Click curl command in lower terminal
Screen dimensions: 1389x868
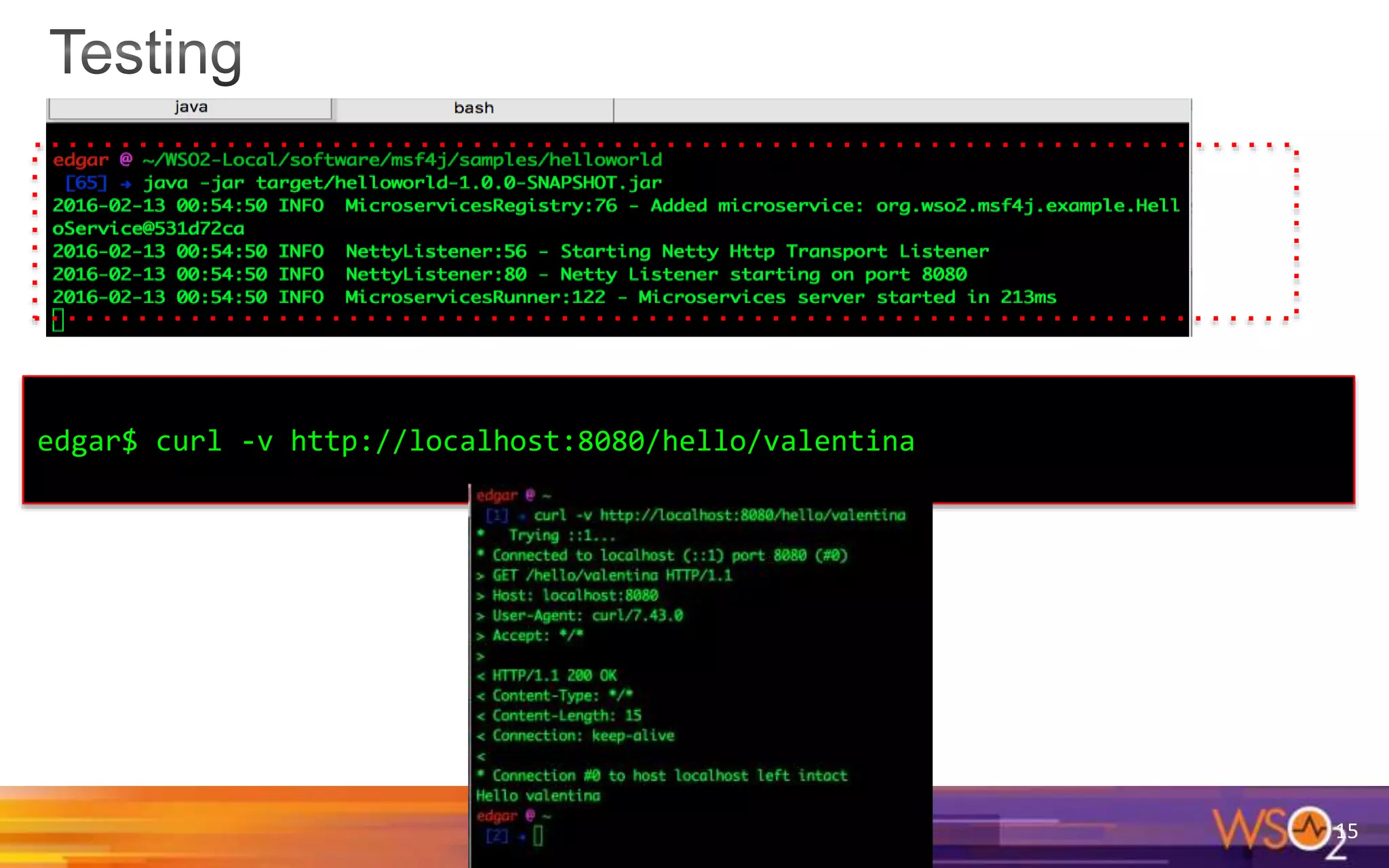point(719,515)
